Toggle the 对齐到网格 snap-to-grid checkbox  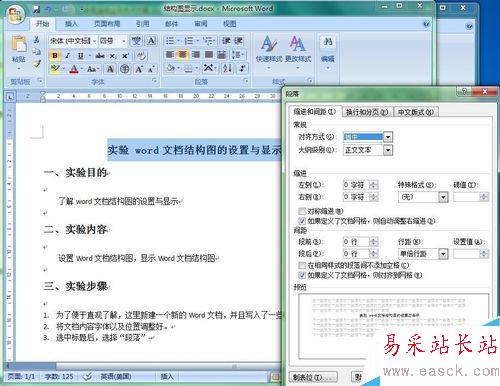click(x=302, y=275)
